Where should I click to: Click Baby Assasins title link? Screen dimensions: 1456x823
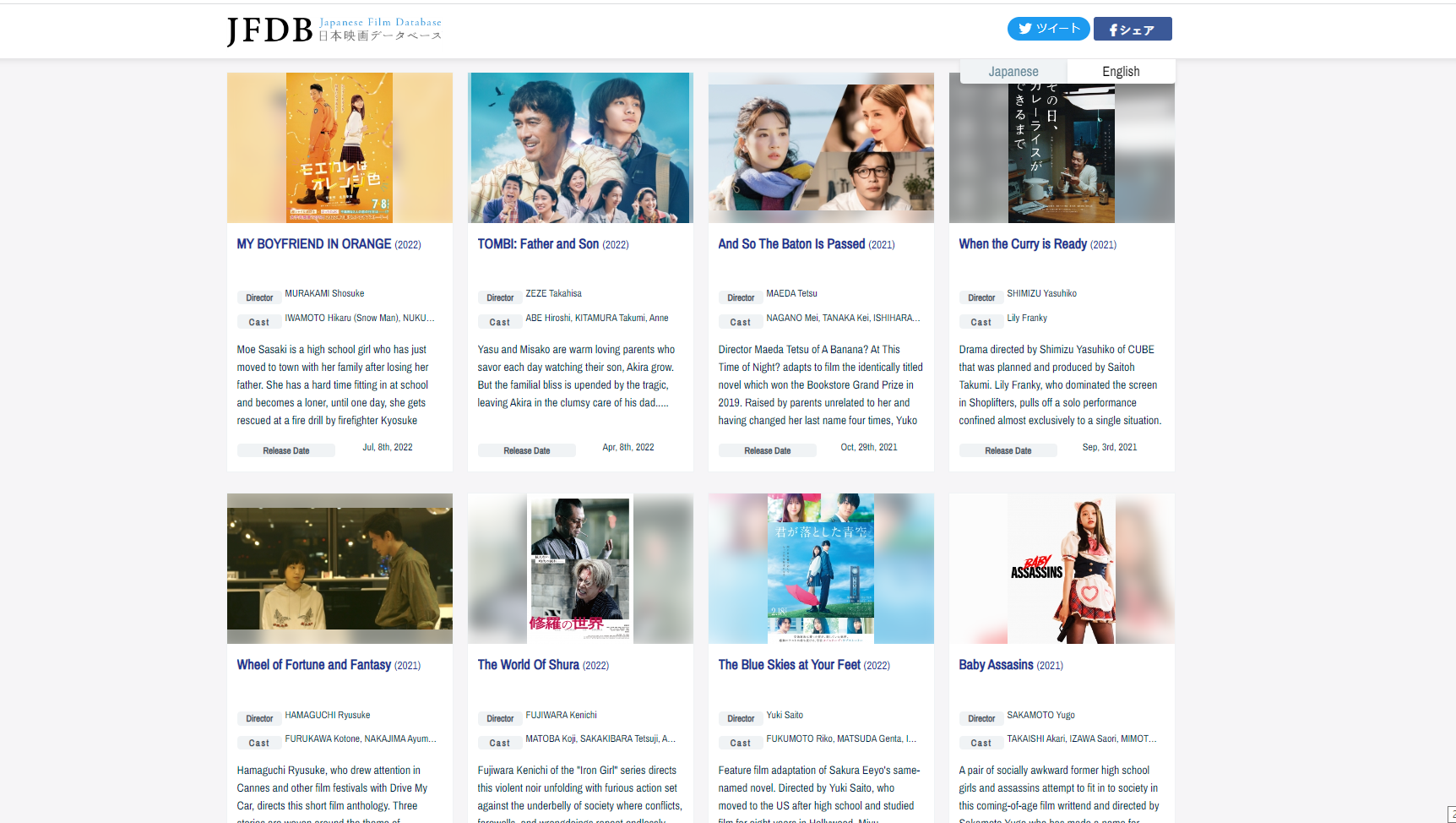[997, 665]
